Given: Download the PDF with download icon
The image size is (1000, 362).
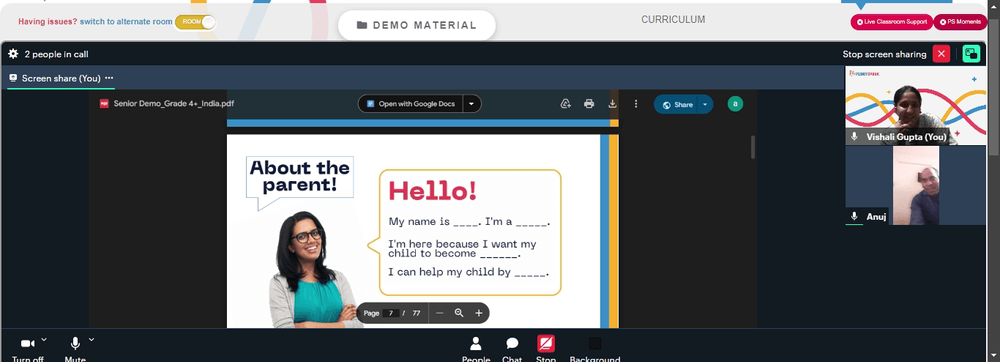Looking at the screenshot, I should pos(612,104).
